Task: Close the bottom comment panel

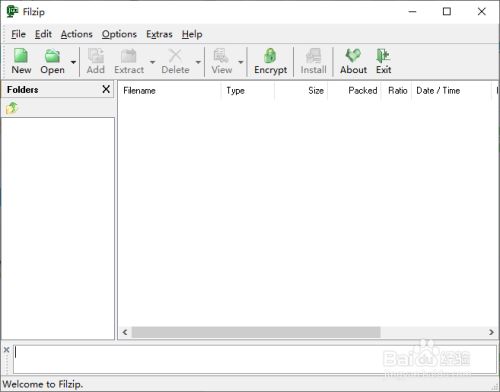Action: (6, 350)
